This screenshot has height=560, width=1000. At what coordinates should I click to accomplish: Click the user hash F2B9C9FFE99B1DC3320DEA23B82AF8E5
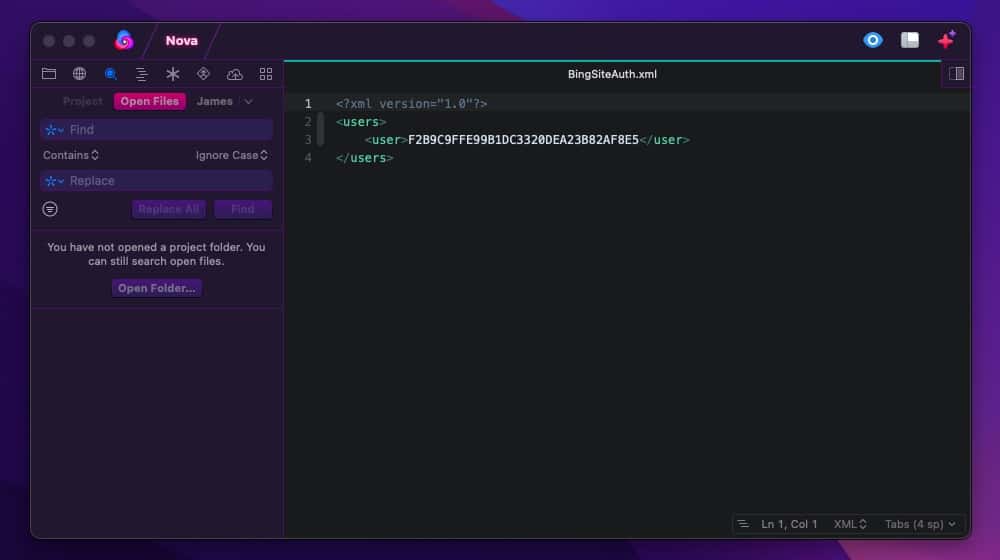tap(523, 140)
